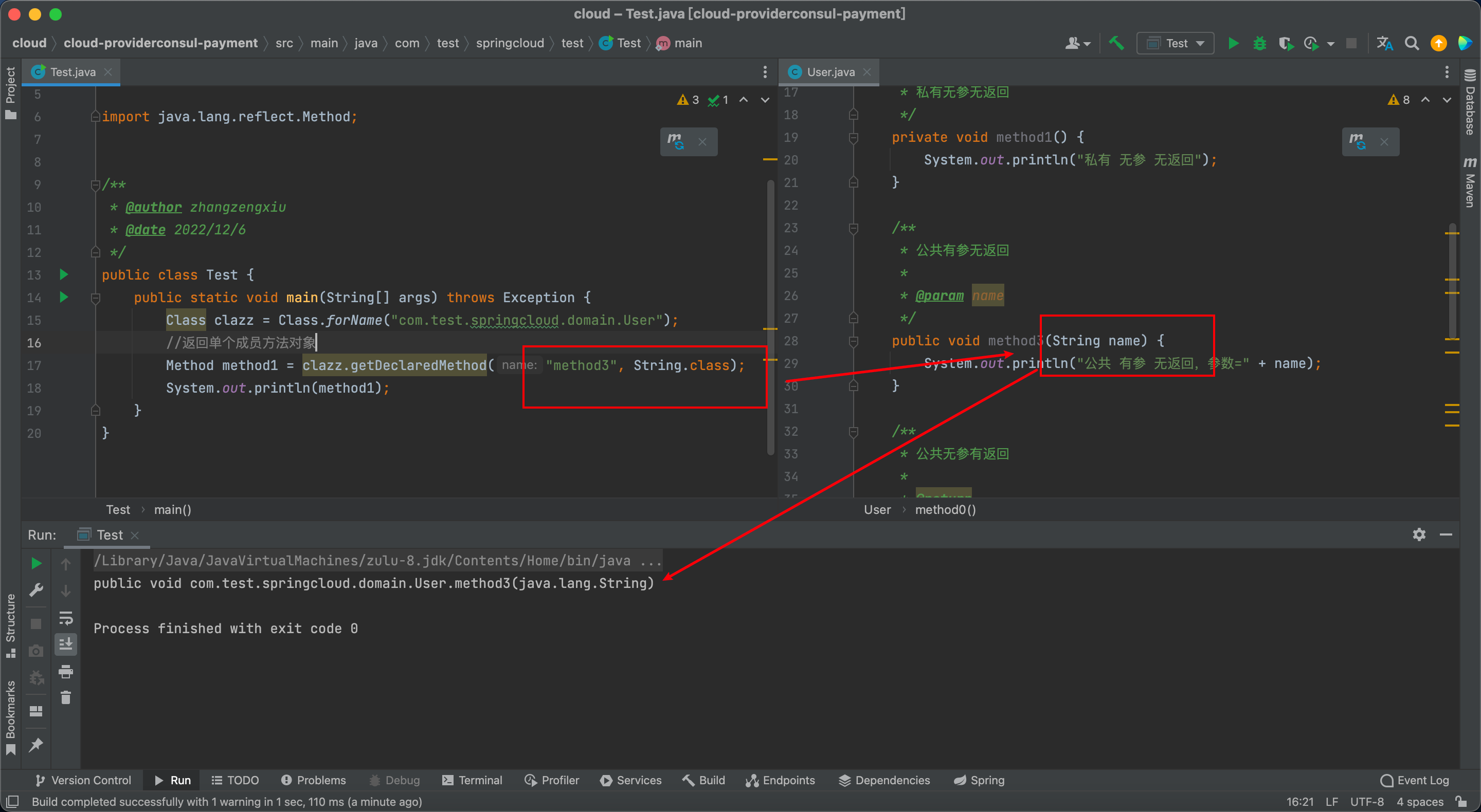Open the profiler run icon in toolbar

click(1311, 43)
